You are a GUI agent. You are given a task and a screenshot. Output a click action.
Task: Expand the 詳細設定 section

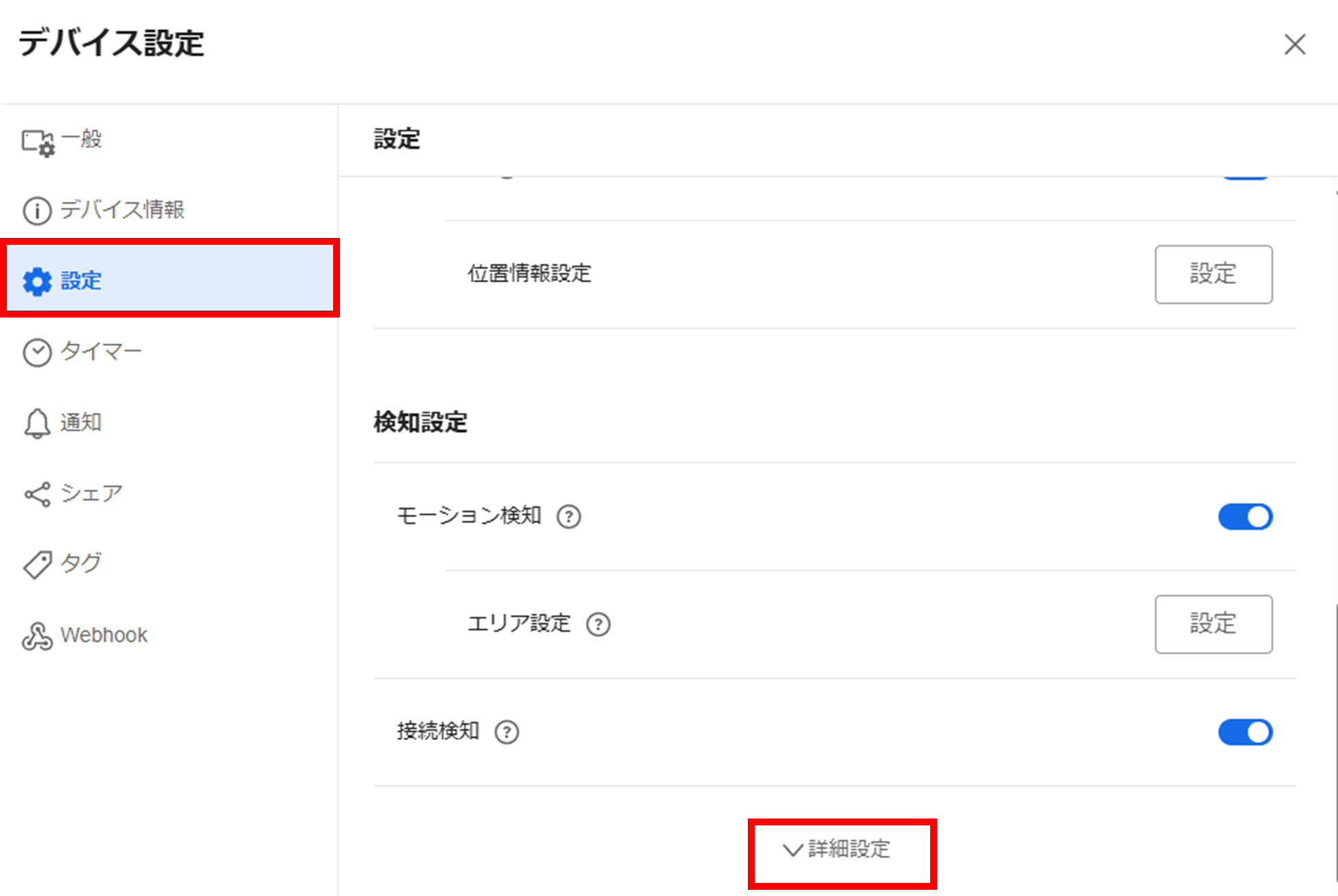pyautogui.click(x=842, y=851)
